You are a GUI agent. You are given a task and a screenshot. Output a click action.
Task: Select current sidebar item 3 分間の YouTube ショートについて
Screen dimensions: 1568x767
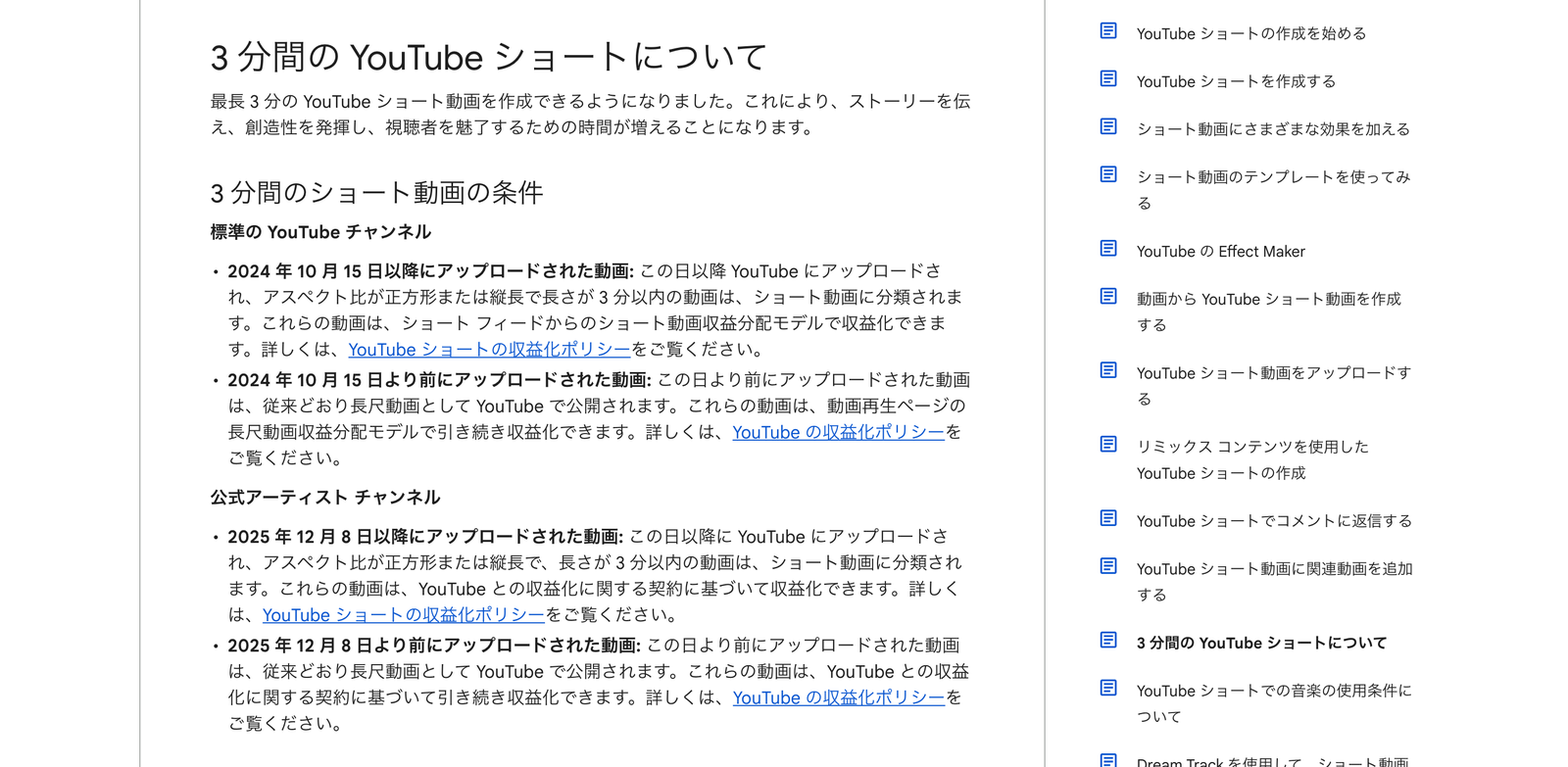point(1261,644)
